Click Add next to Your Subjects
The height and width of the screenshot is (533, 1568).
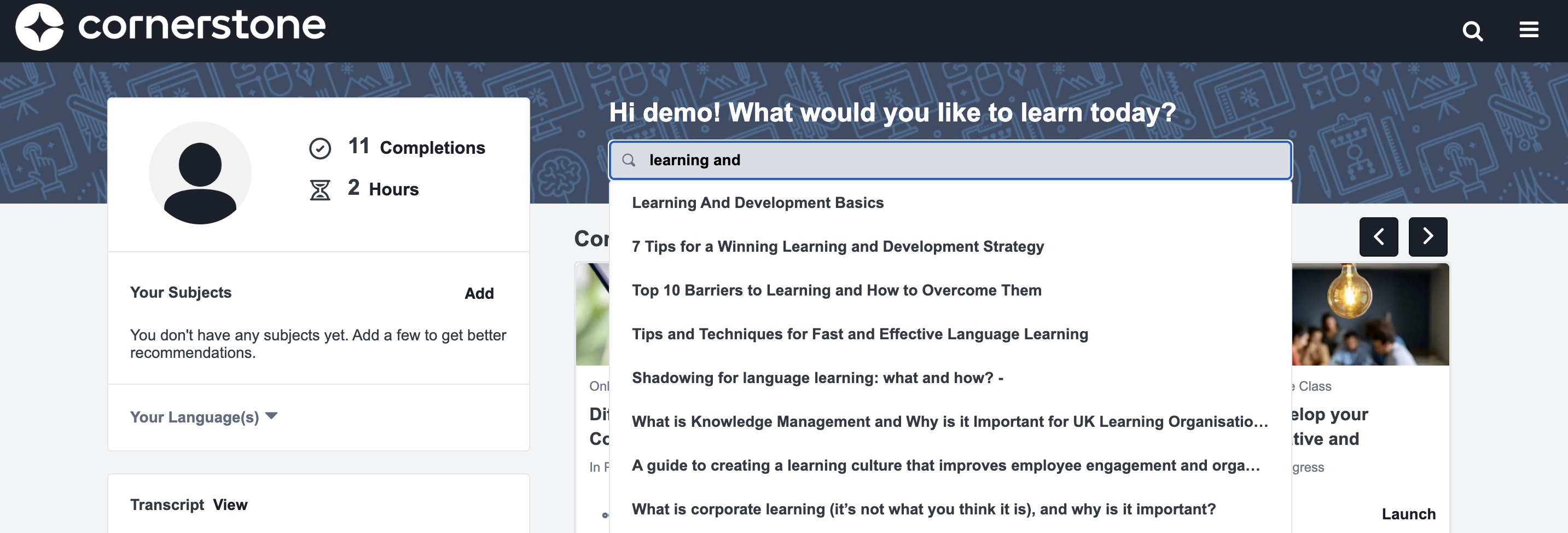(x=479, y=294)
